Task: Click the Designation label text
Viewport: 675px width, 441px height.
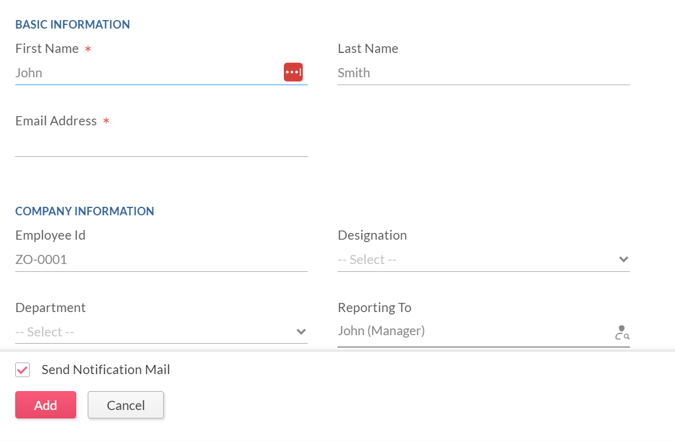Action: (372, 236)
